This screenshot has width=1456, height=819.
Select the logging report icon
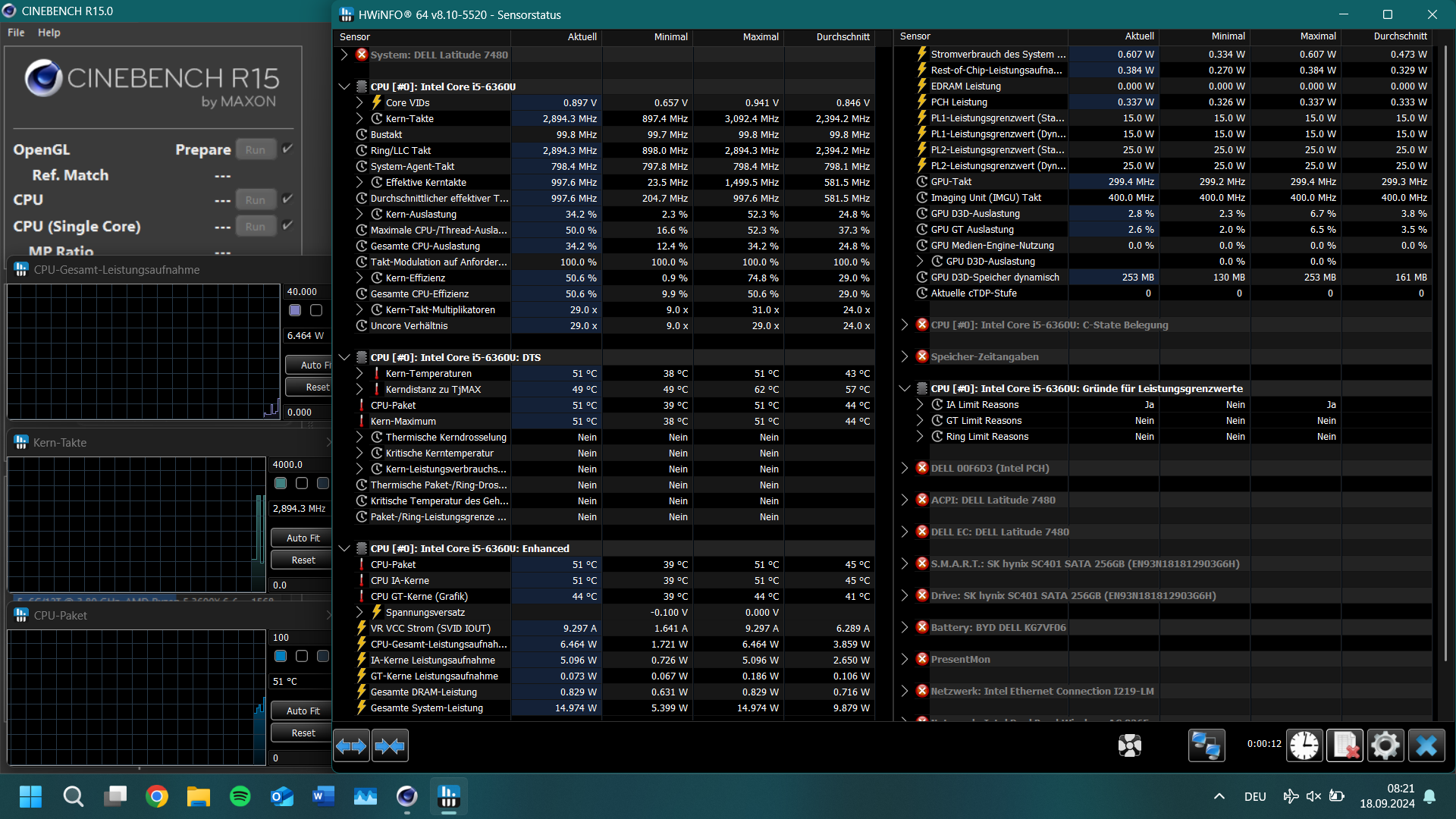[x=1345, y=745]
